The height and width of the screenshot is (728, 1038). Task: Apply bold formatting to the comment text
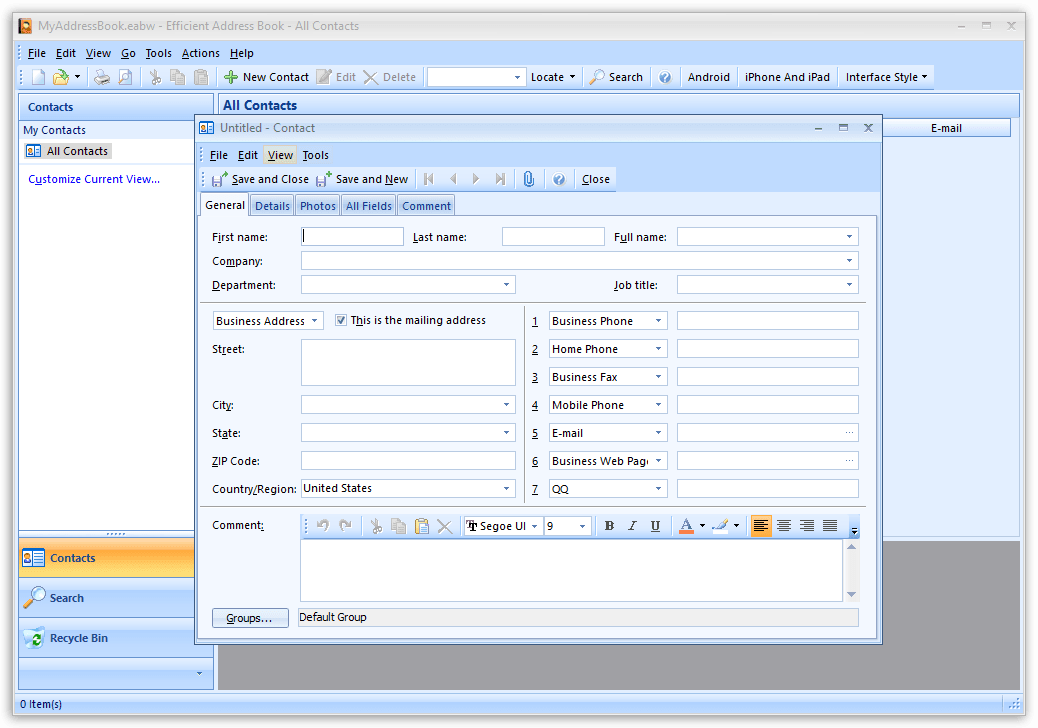[x=609, y=525]
